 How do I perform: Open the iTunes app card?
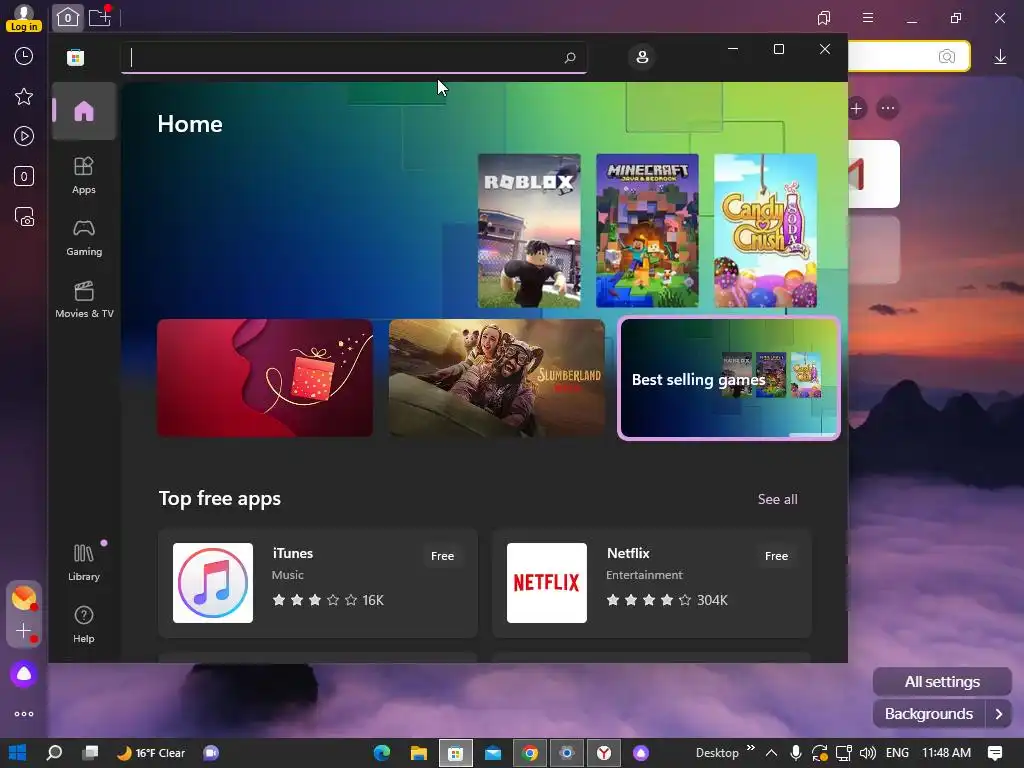318,583
